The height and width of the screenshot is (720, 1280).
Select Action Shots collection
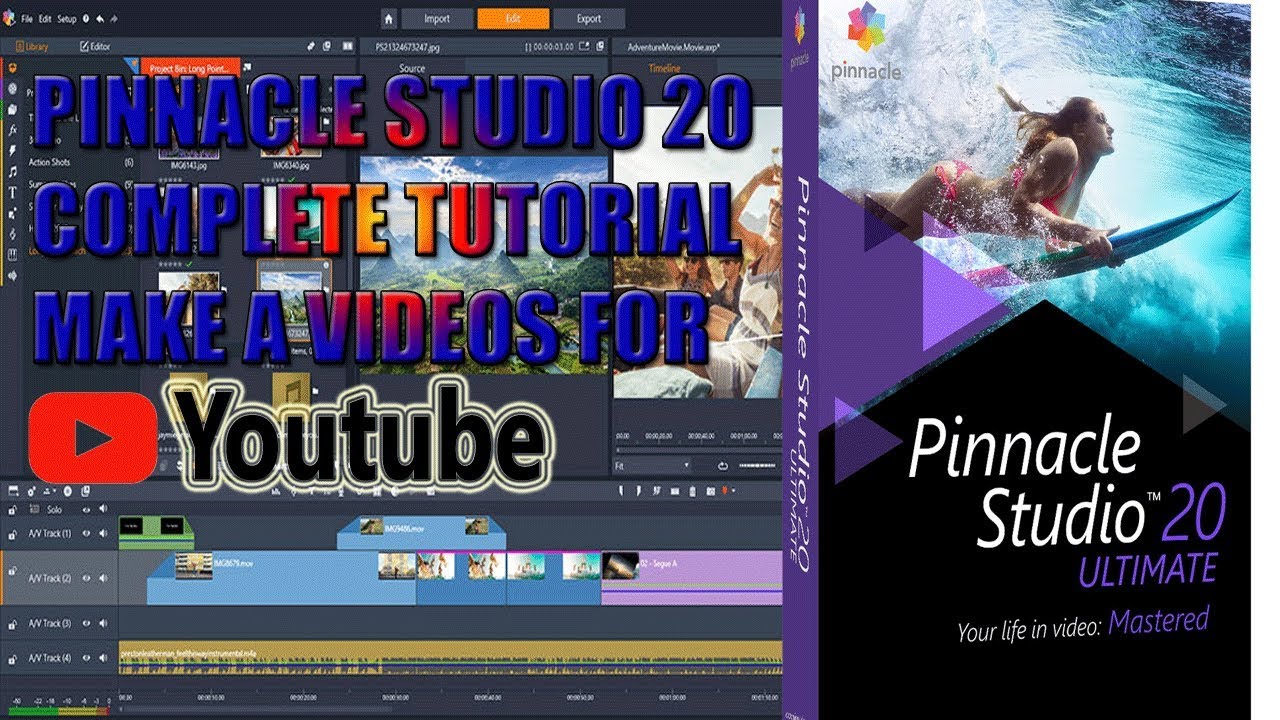(49, 162)
